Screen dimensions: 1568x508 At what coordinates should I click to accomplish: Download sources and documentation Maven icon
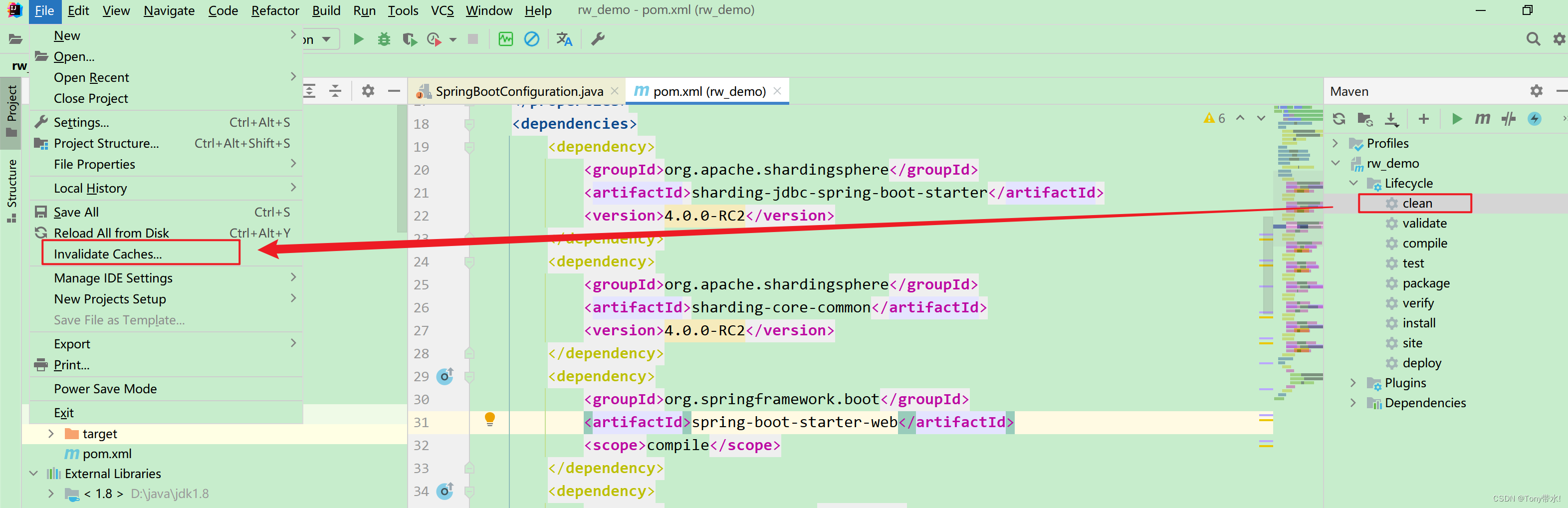[x=1391, y=119]
